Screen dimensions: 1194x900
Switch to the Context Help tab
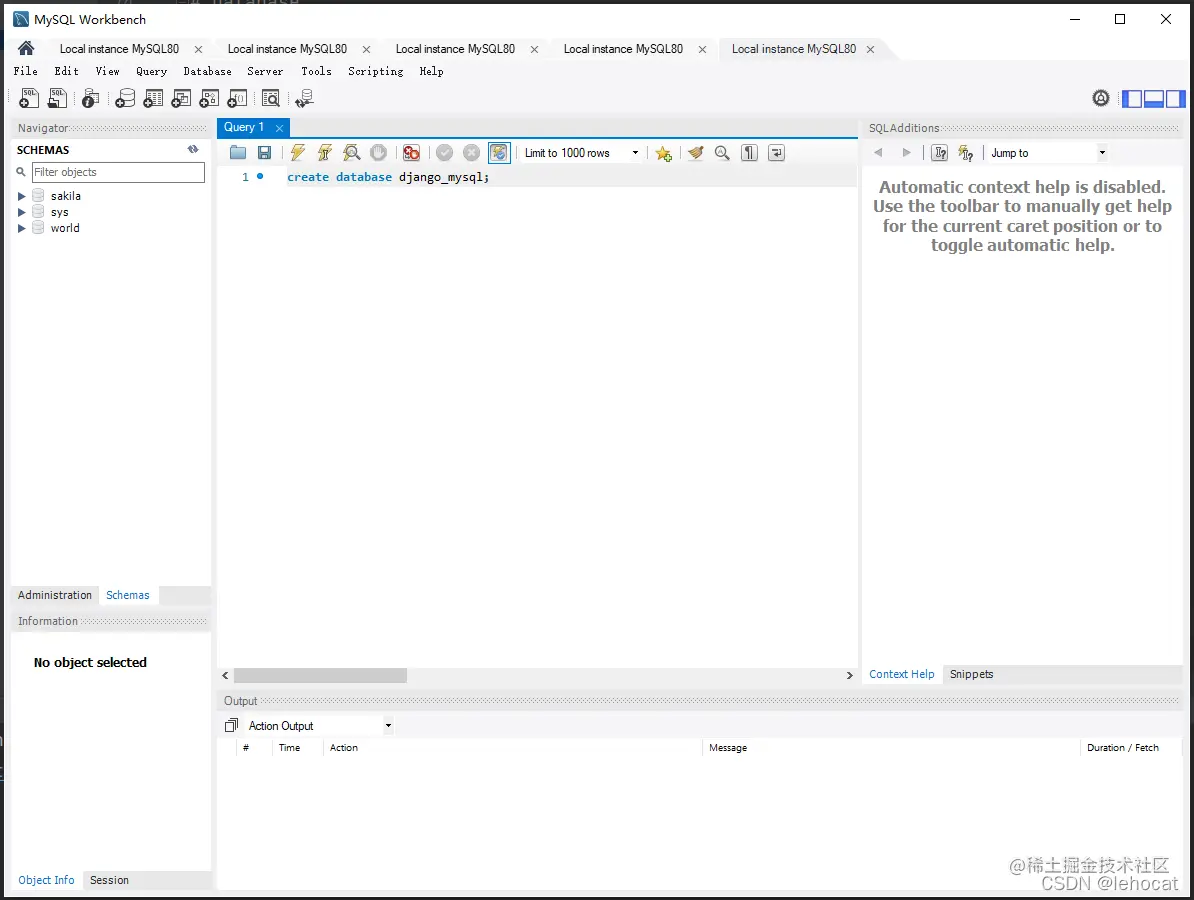pyautogui.click(x=902, y=674)
